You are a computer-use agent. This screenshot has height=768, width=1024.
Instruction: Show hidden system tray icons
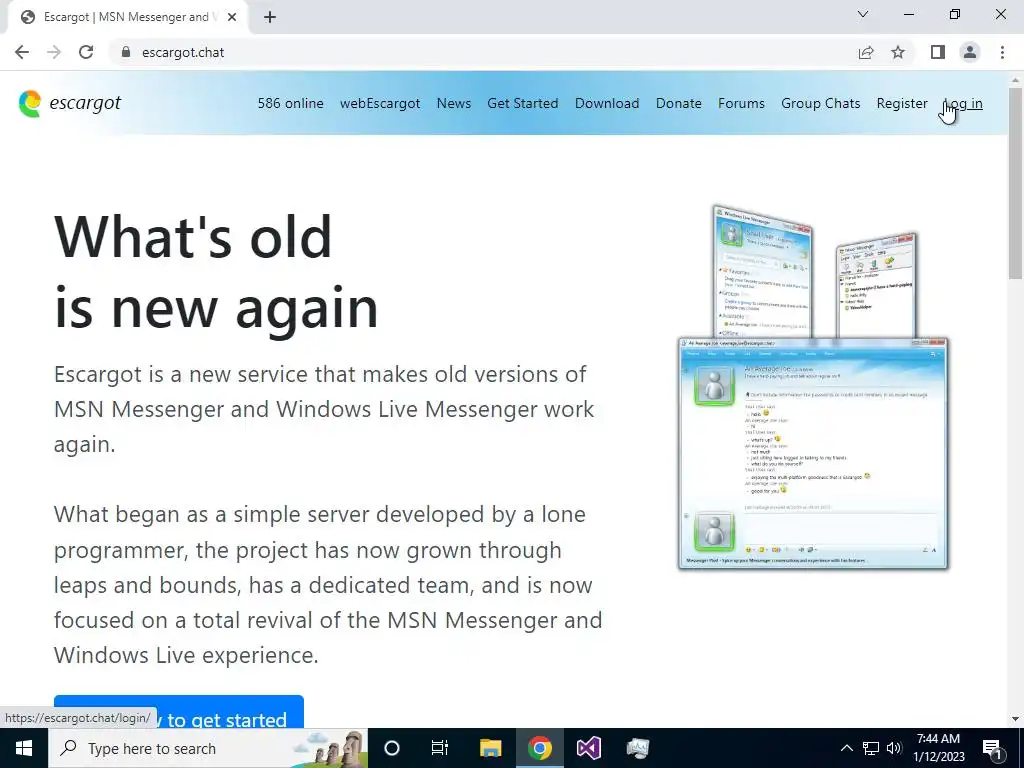(x=846, y=748)
